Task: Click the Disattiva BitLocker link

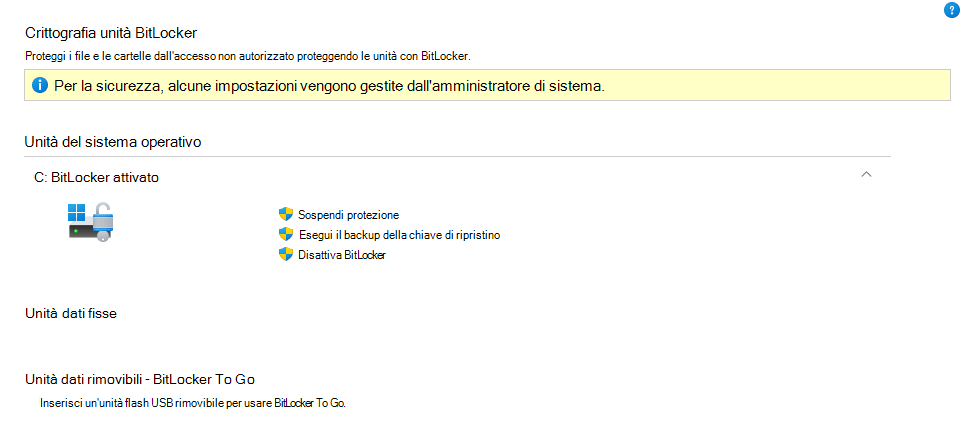Action: (342, 255)
